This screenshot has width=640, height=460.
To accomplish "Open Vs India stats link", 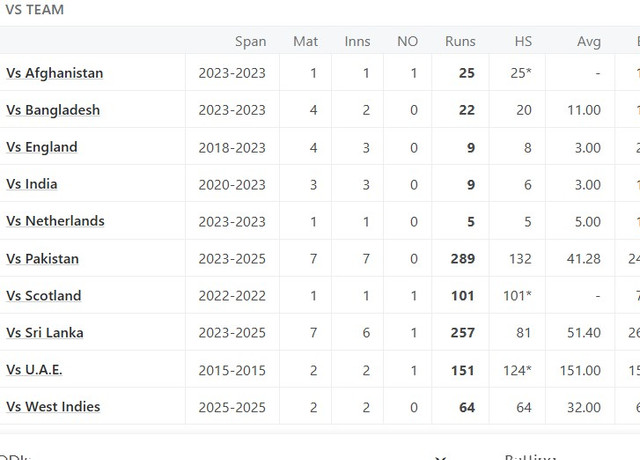I will click(x=32, y=184).
